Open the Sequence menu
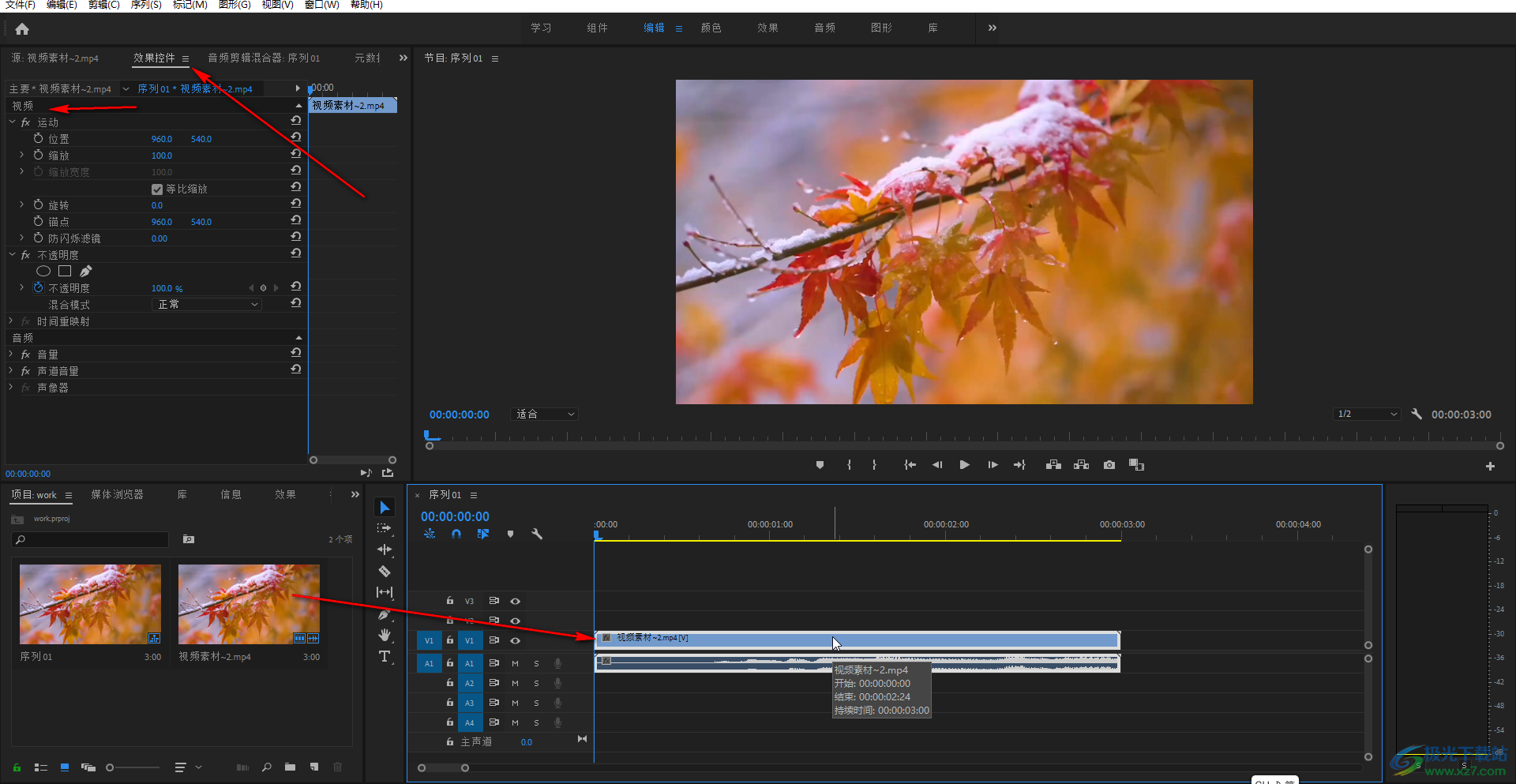This screenshot has height=784, width=1516. click(146, 5)
